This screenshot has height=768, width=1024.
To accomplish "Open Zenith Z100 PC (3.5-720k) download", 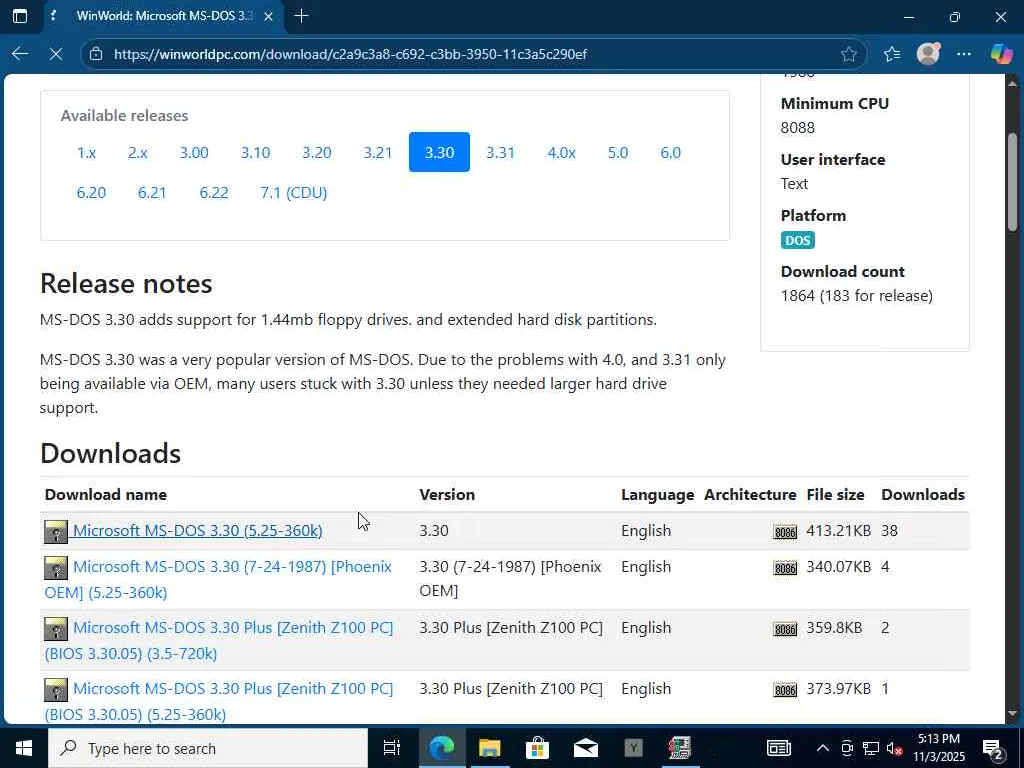I will [219, 640].
